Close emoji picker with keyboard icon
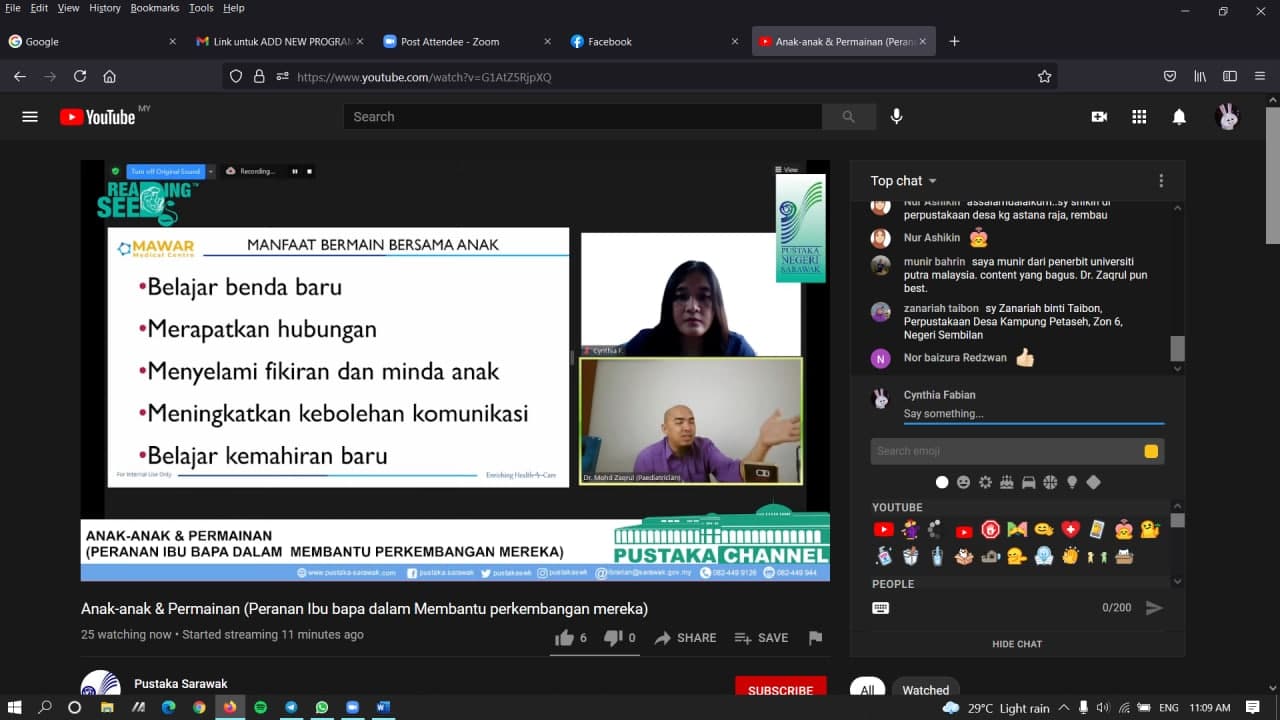Viewport: 1280px width, 720px height. [881, 608]
